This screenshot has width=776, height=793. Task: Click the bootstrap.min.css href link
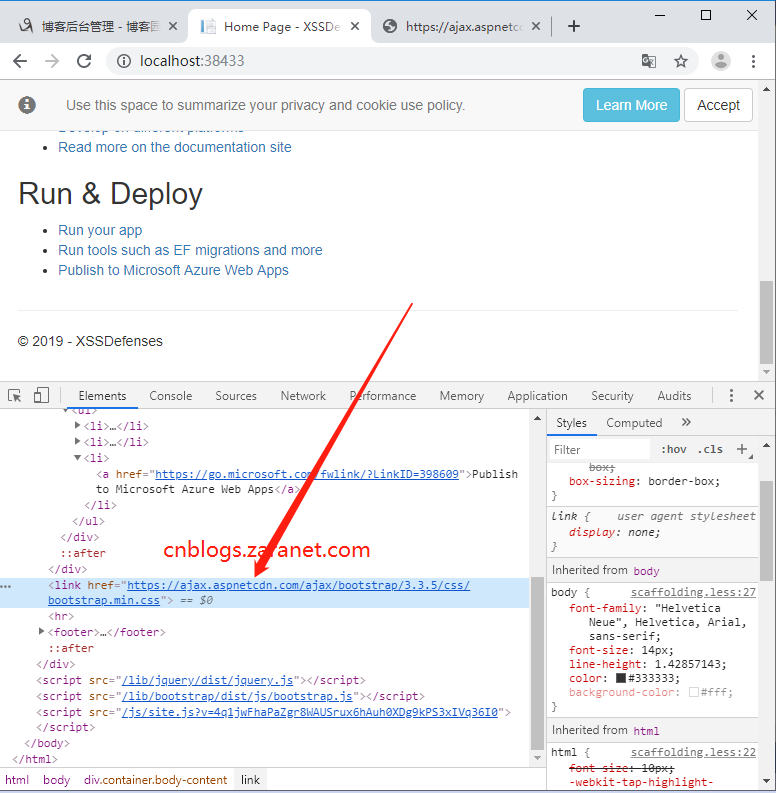coord(259,592)
